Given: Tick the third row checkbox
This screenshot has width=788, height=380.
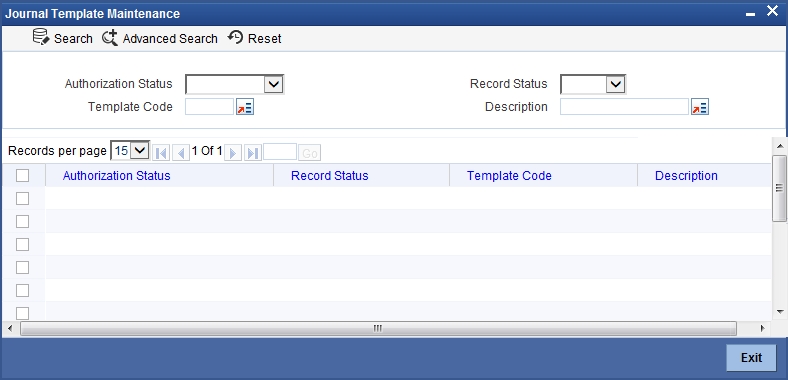Looking at the screenshot, I should 23,244.
